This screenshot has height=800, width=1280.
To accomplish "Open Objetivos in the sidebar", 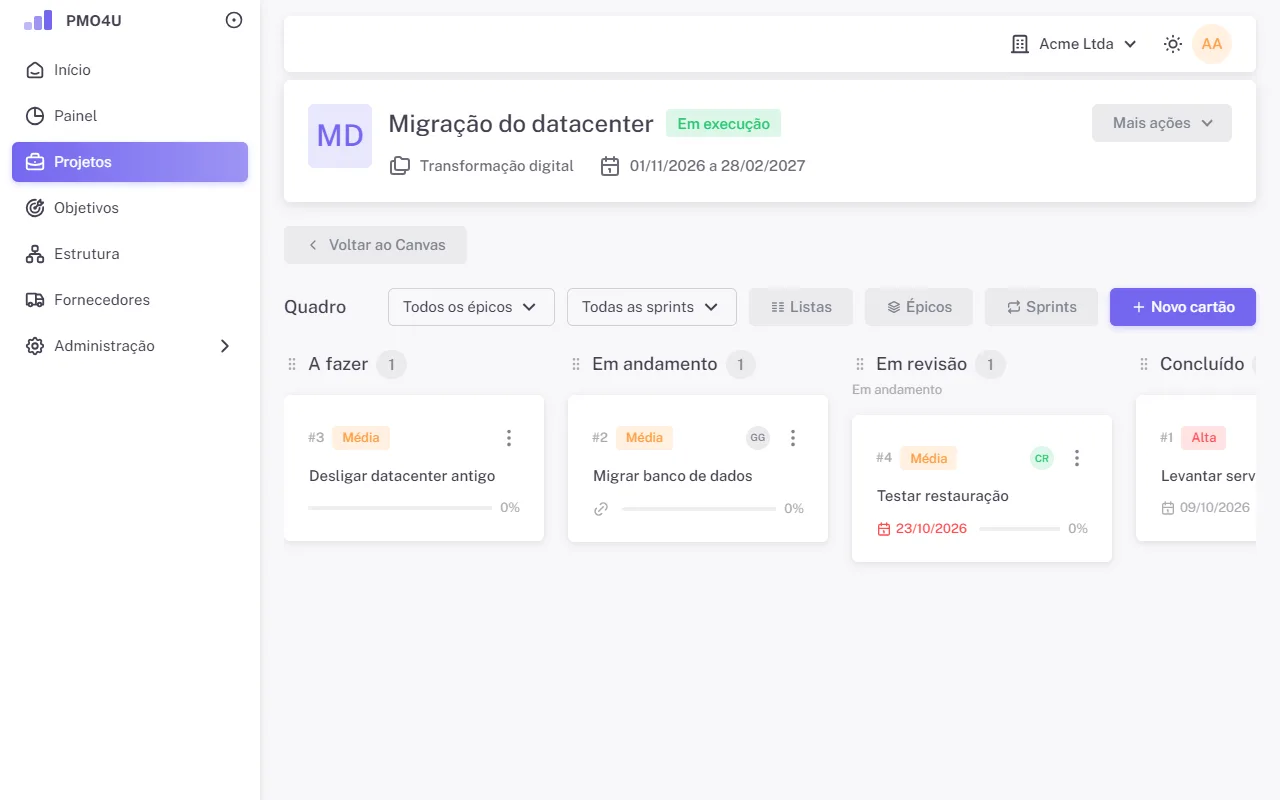I will pyautogui.click(x=130, y=208).
